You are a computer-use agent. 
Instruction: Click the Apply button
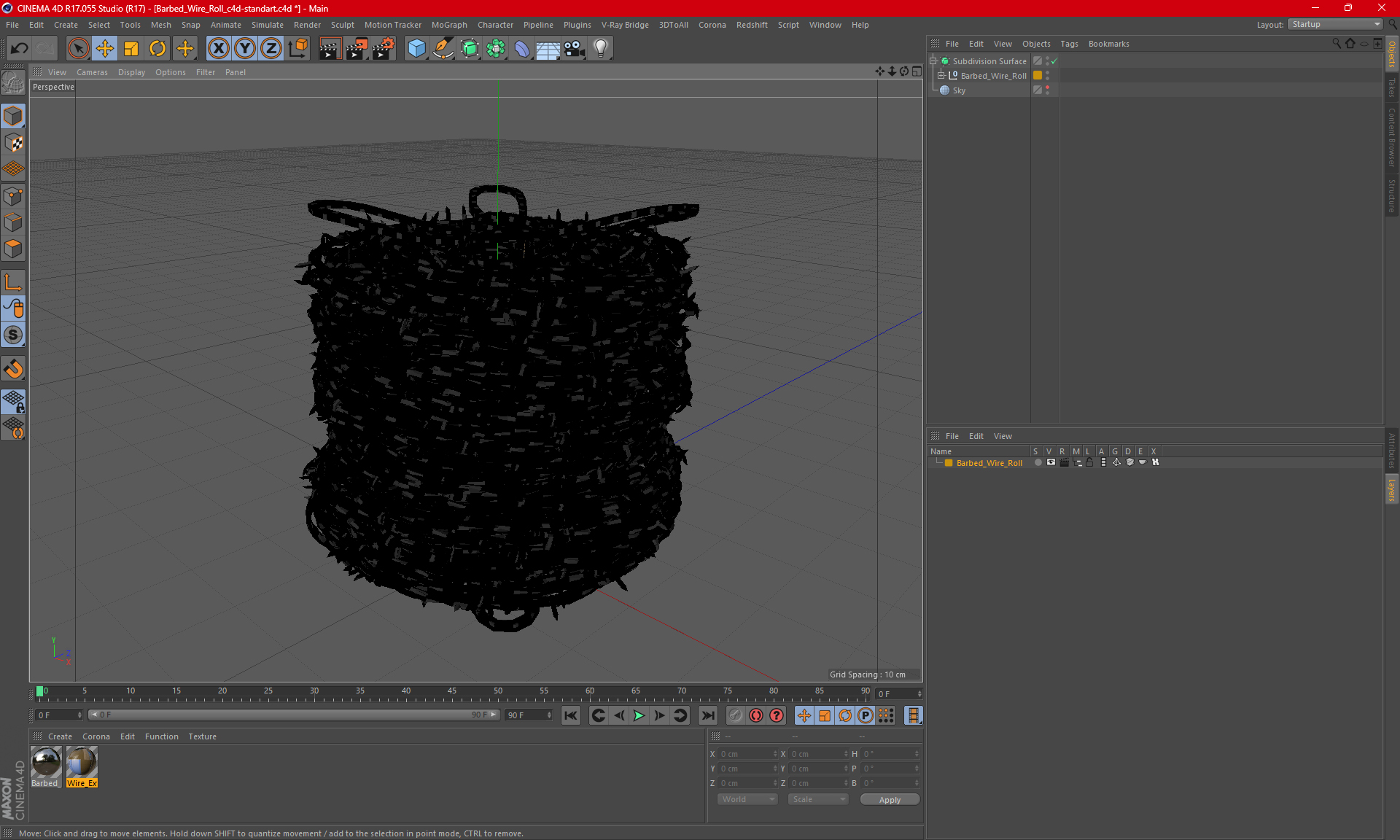click(890, 800)
